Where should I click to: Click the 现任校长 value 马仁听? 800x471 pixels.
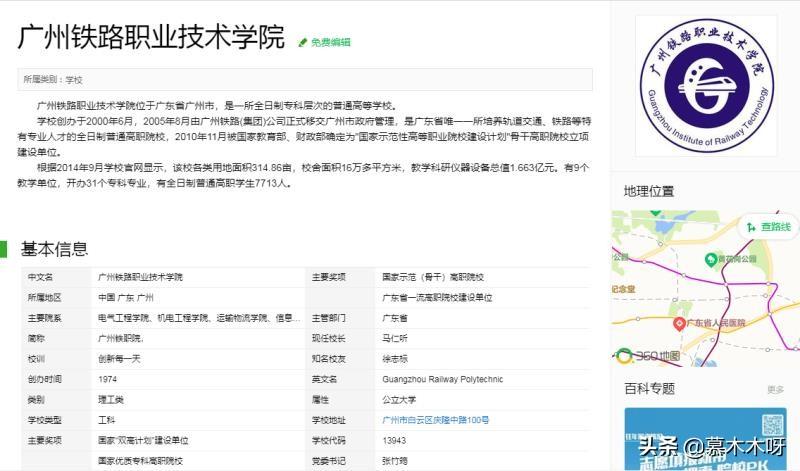pos(395,338)
